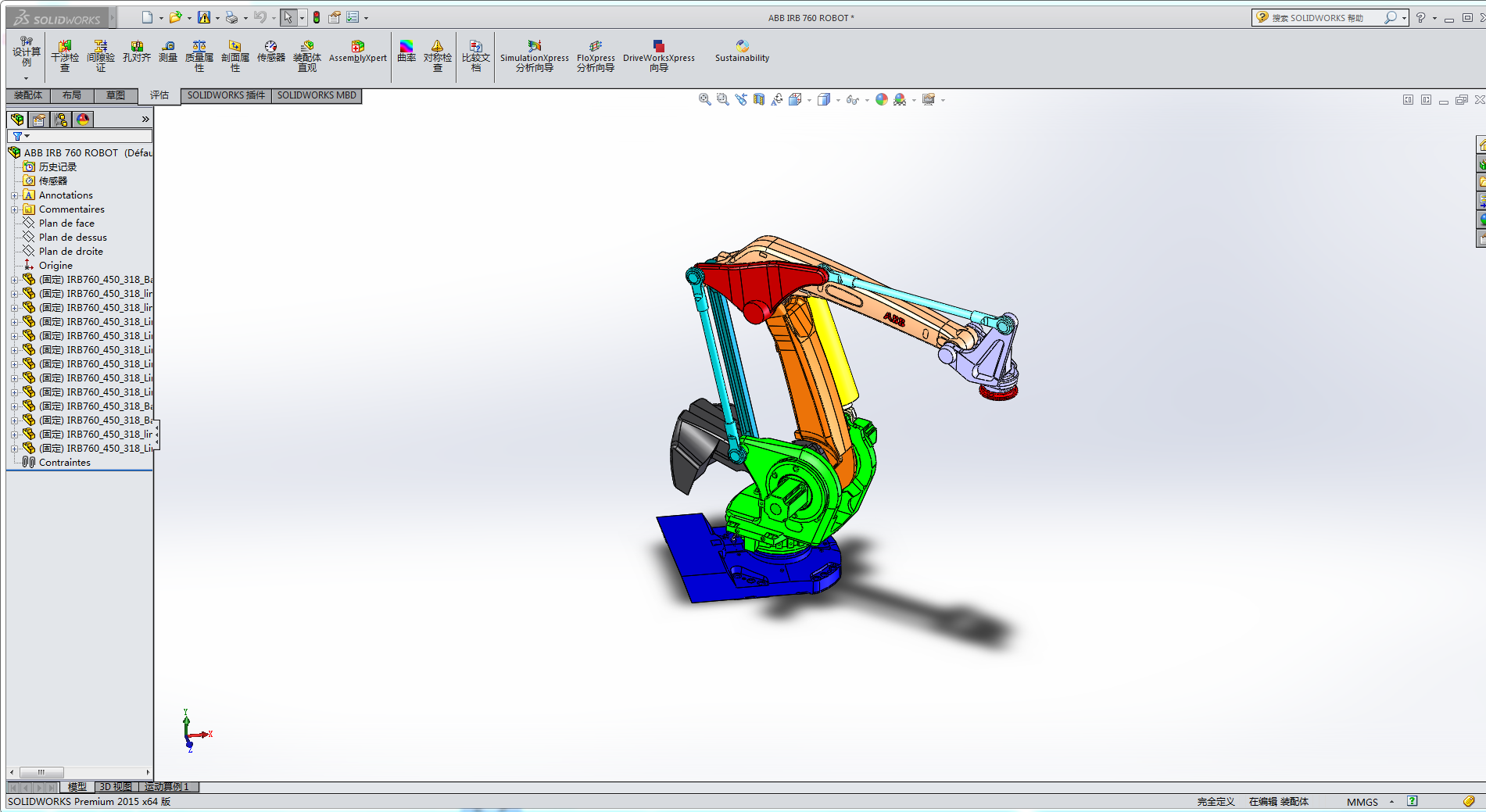Image resolution: width=1486 pixels, height=812 pixels.
Task: Open the Edit Appearance color ball
Action: (882, 99)
